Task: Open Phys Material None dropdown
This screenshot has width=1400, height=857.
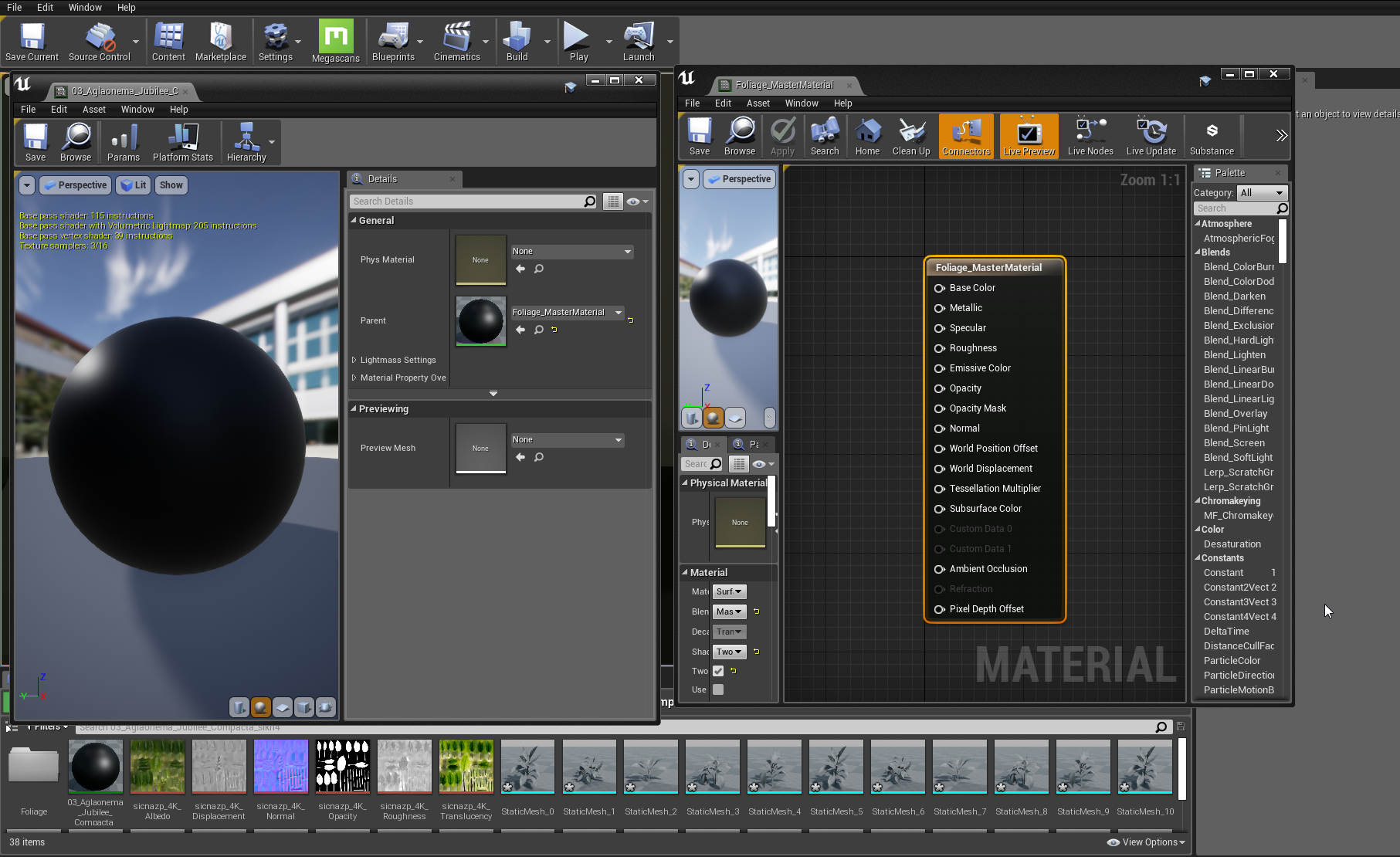Action: click(x=571, y=252)
